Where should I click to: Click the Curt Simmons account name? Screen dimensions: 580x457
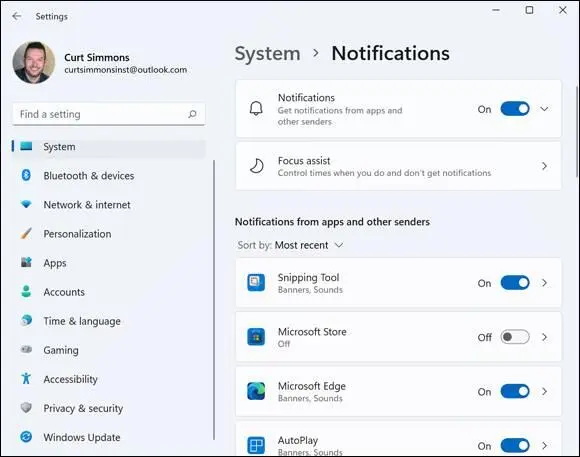click(x=97, y=57)
